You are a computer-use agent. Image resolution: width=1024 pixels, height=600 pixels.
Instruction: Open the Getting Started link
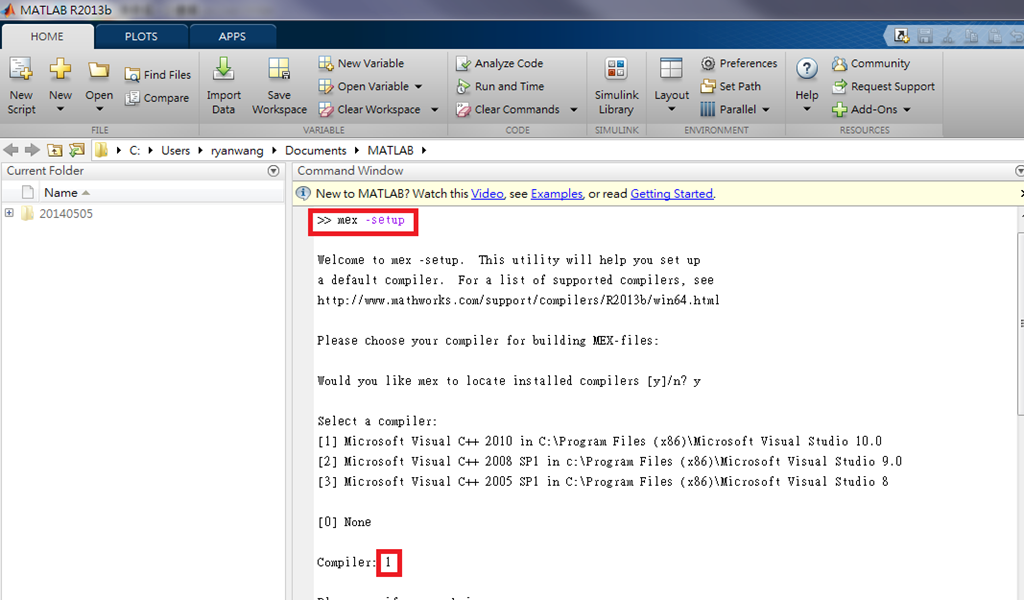671,194
